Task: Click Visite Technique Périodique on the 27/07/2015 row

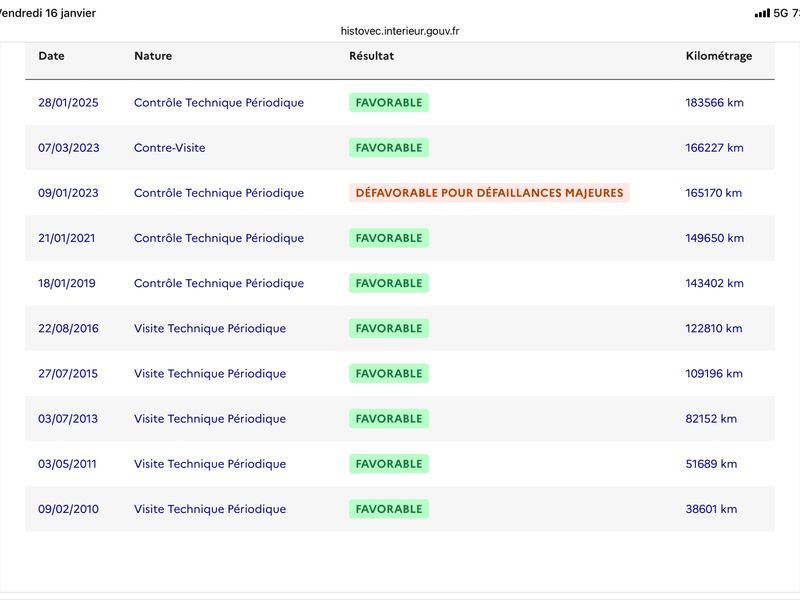Action: pos(210,374)
